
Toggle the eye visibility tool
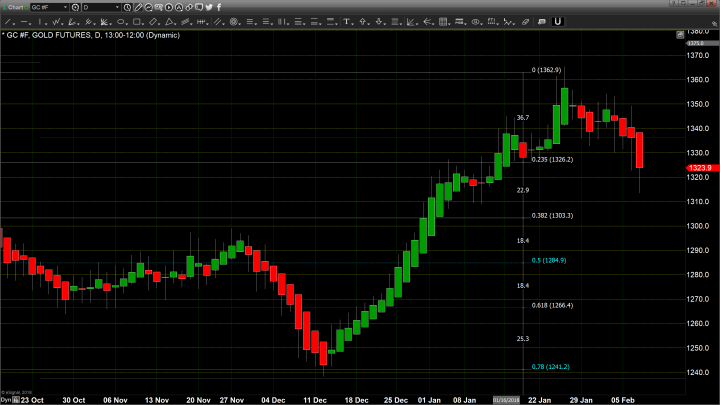pos(476,20)
